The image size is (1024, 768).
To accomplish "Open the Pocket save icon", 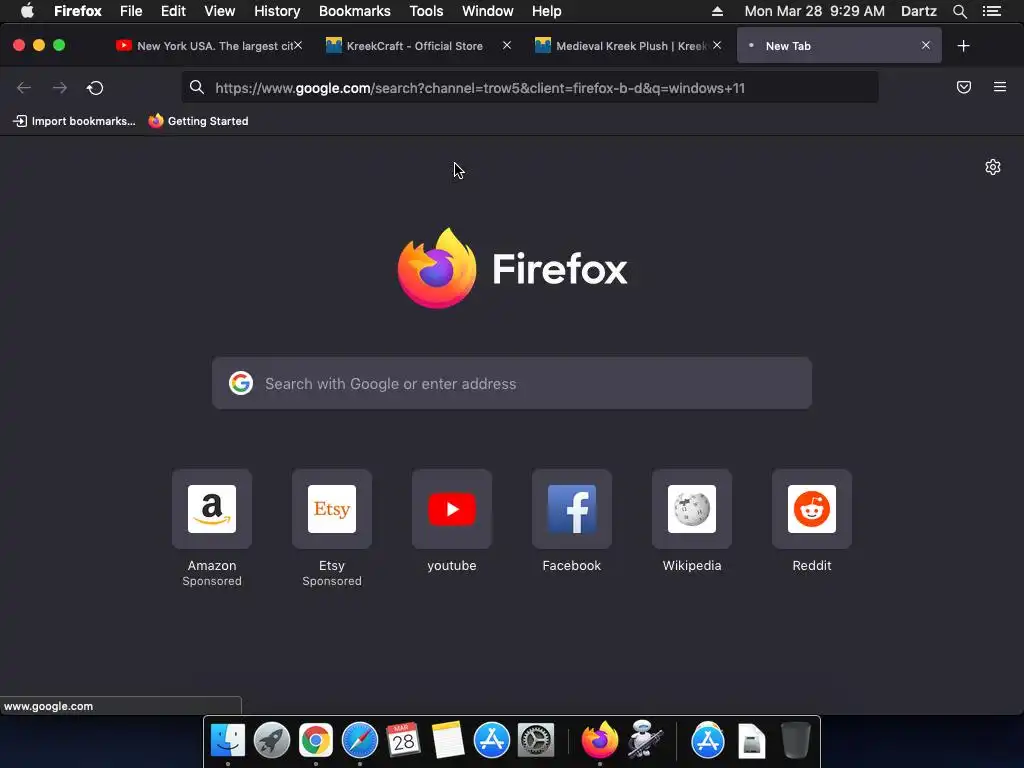I will [x=964, y=87].
